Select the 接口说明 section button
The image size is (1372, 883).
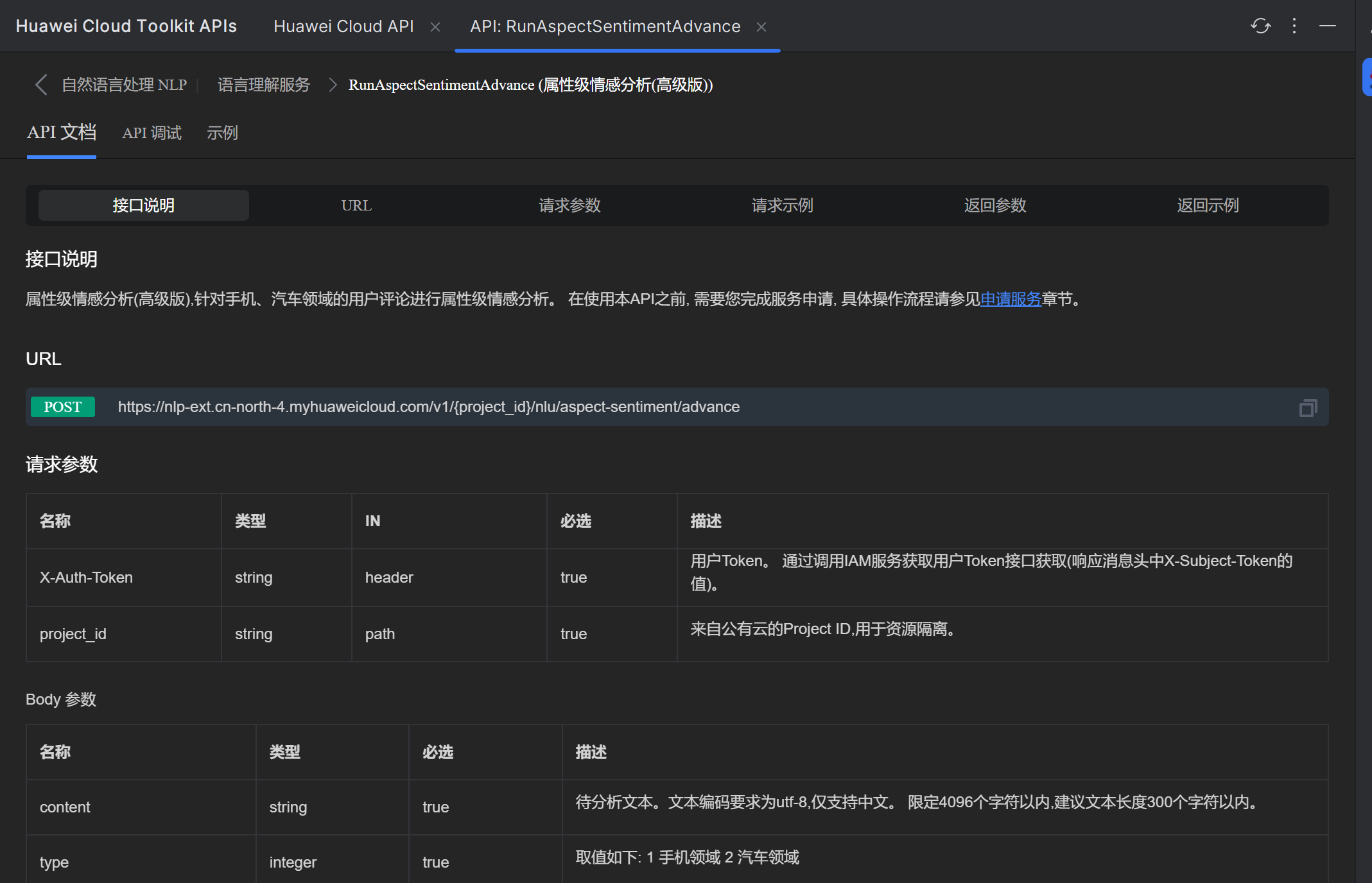click(x=144, y=205)
